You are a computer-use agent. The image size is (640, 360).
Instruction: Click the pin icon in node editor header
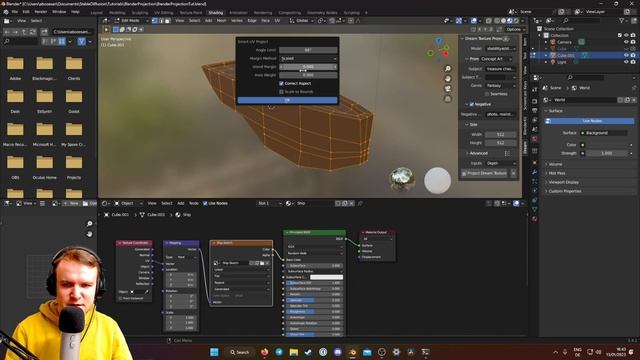tap(360, 203)
